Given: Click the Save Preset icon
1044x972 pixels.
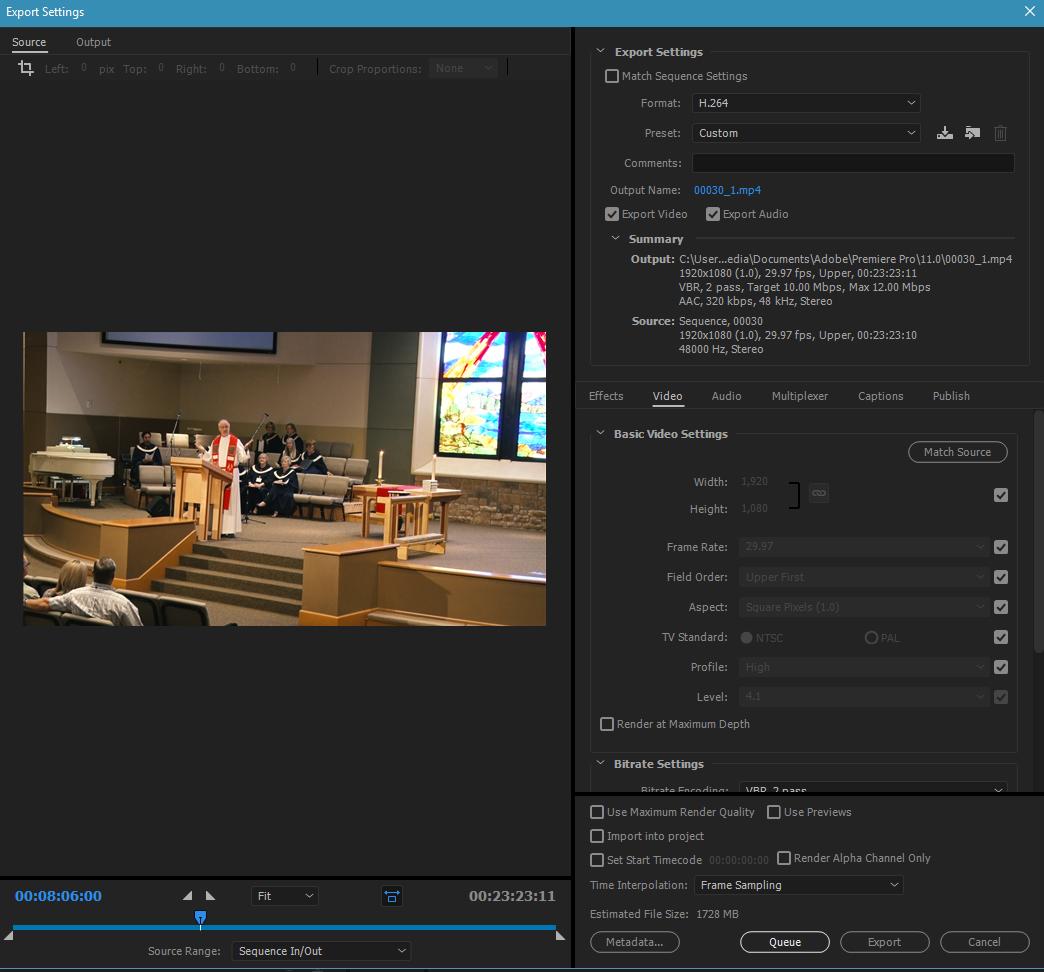Looking at the screenshot, I should tap(945, 133).
